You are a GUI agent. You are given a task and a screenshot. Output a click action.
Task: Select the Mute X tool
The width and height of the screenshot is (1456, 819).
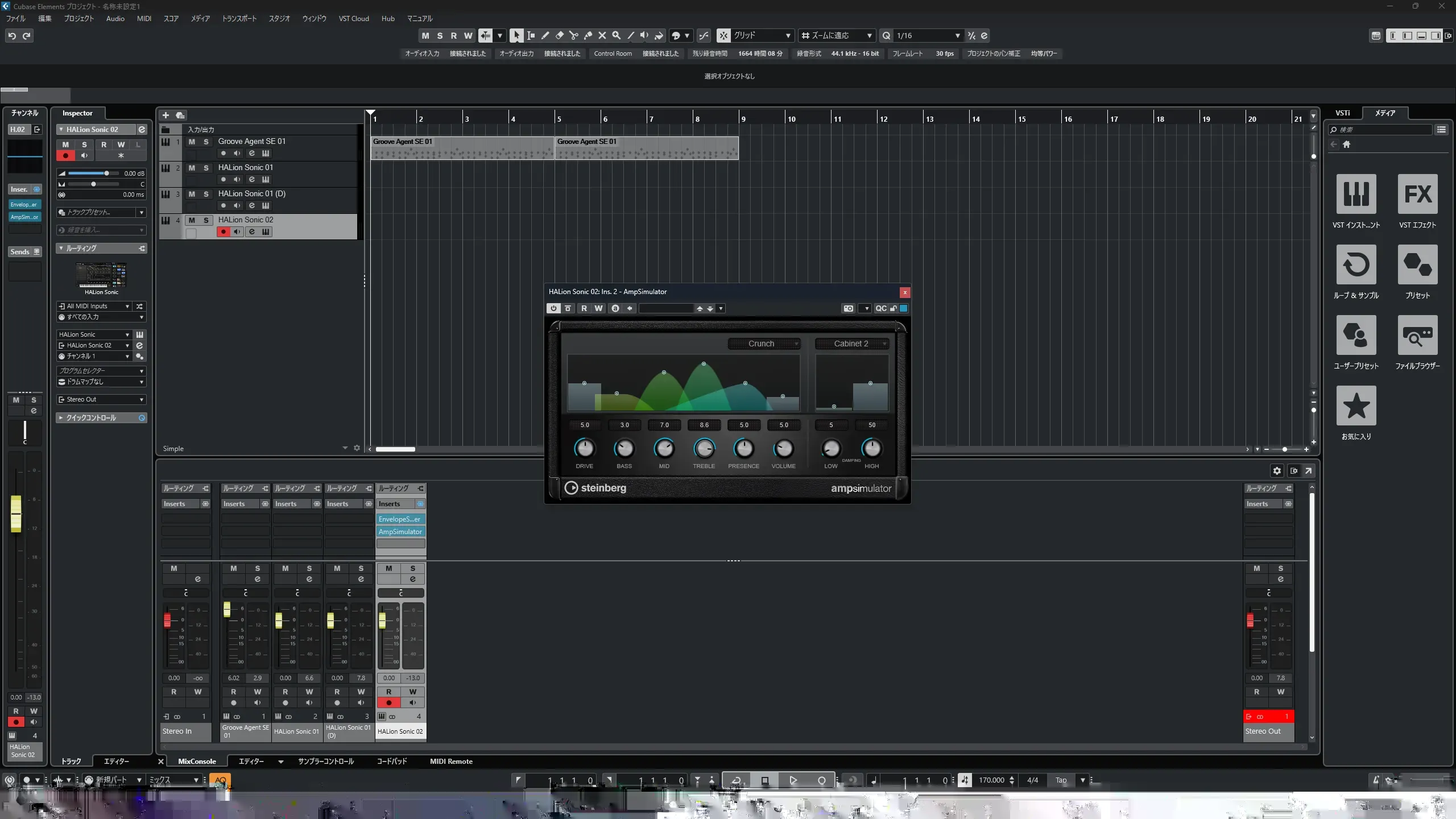coord(602,35)
